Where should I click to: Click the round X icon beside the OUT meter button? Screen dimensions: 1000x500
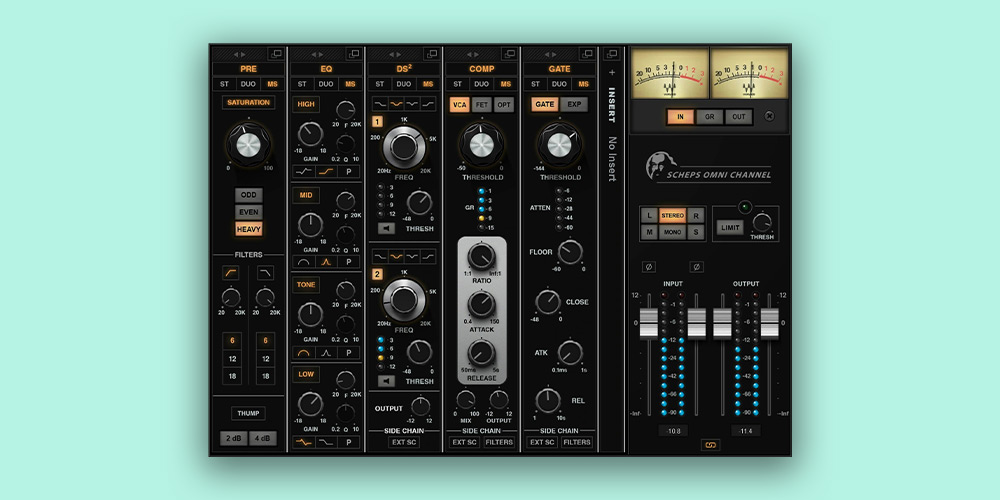pyautogui.click(x=770, y=117)
